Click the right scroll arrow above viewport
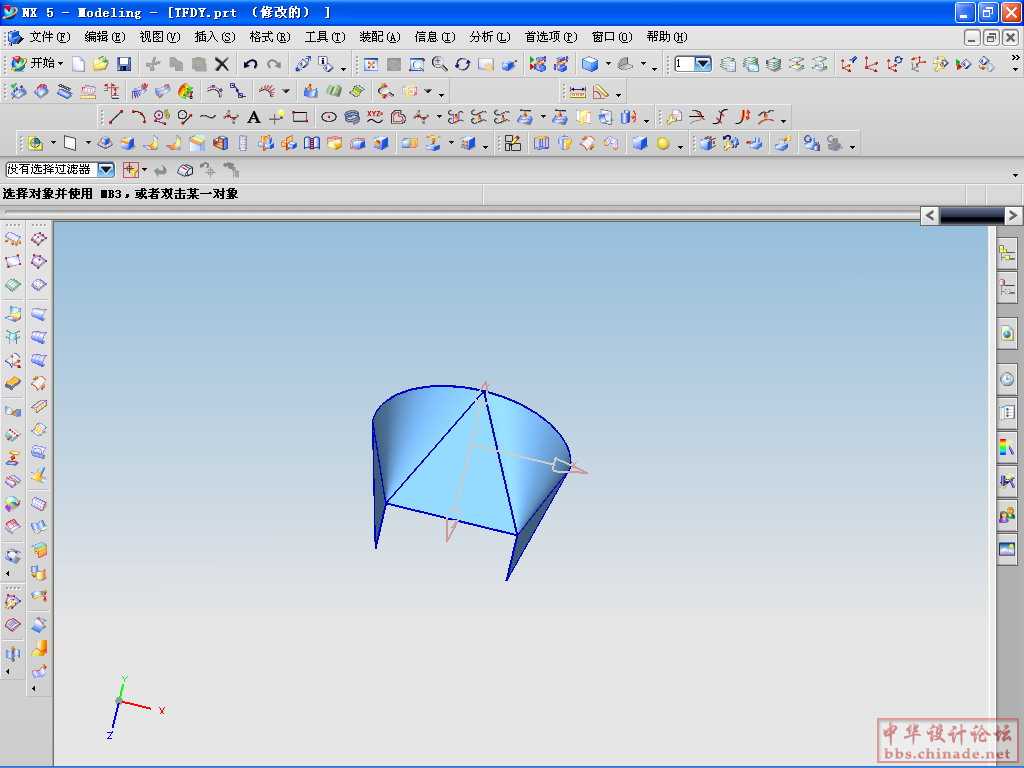Image resolution: width=1024 pixels, height=768 pixels. (x=1013, y=215)
